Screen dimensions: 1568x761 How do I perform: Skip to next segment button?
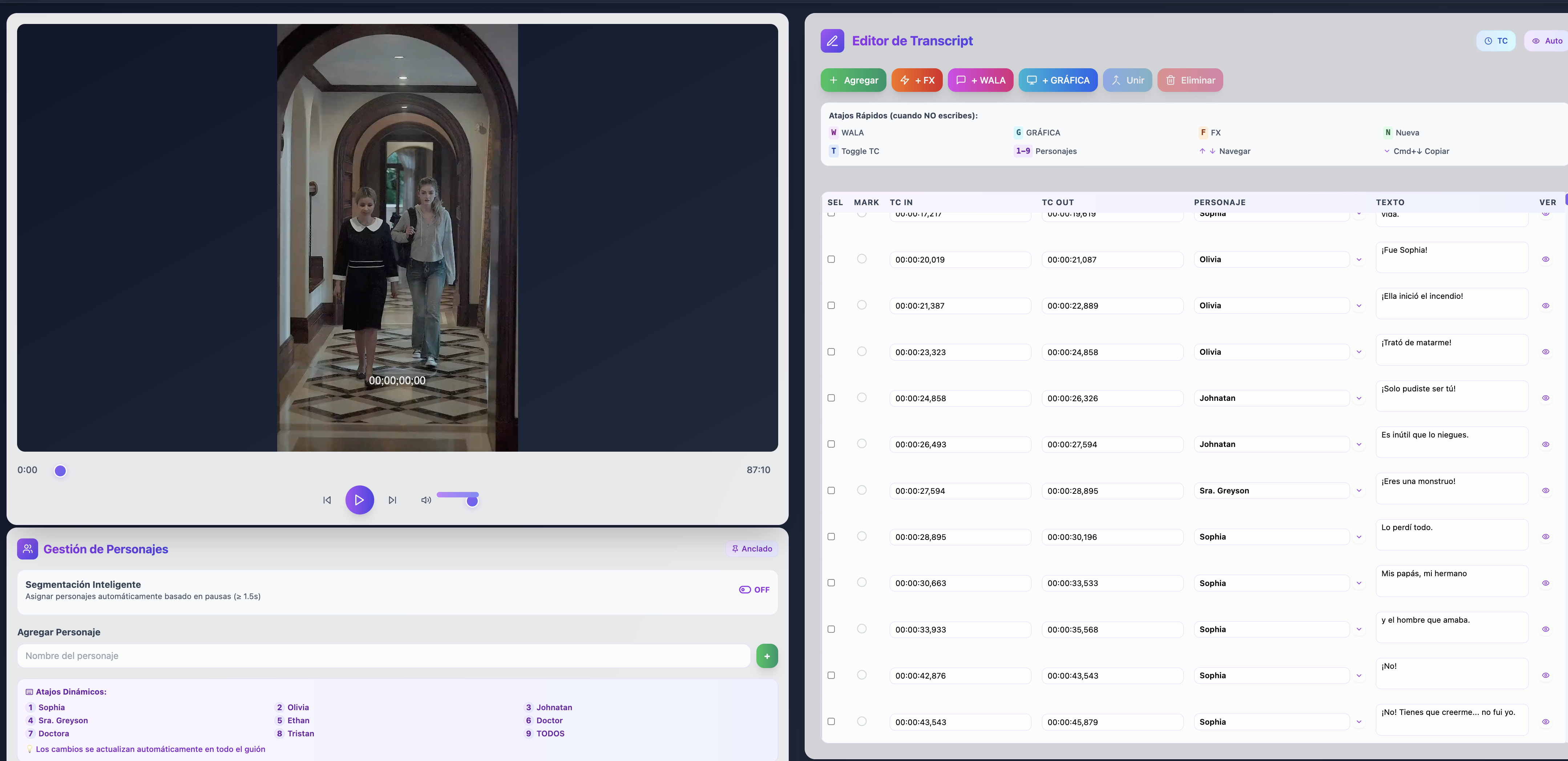[x=393, y=500]
